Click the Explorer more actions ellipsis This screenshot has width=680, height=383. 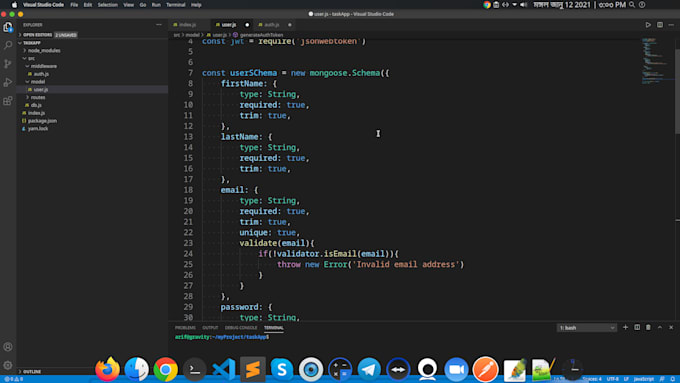159,25
